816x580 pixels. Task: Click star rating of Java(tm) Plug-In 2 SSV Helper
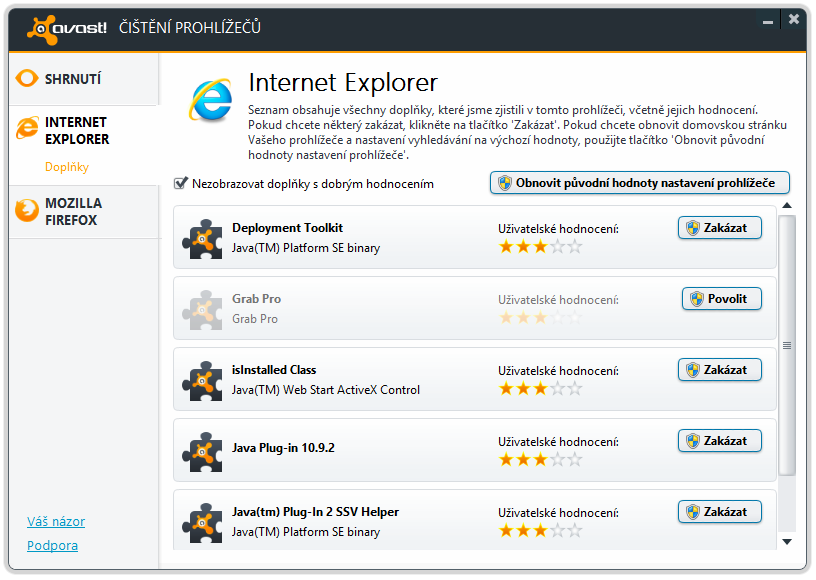point(540,531)
